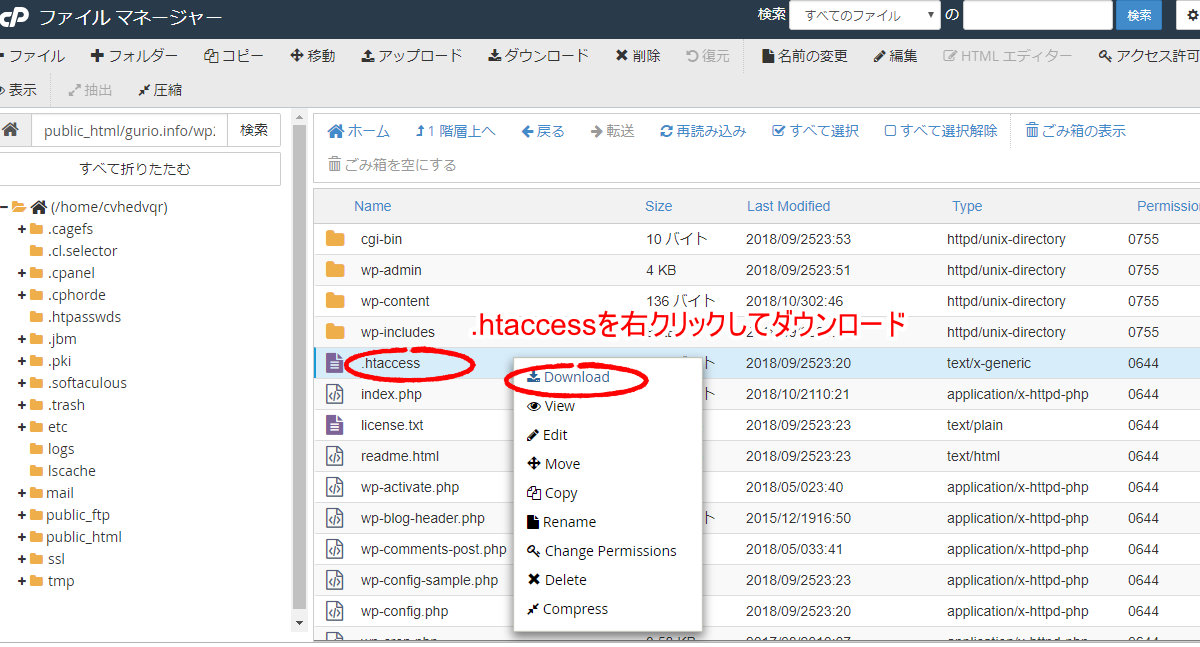Expand the .cpanel tree folder
The width and height of the screenshot is (1200, 647).
[22, 273]
